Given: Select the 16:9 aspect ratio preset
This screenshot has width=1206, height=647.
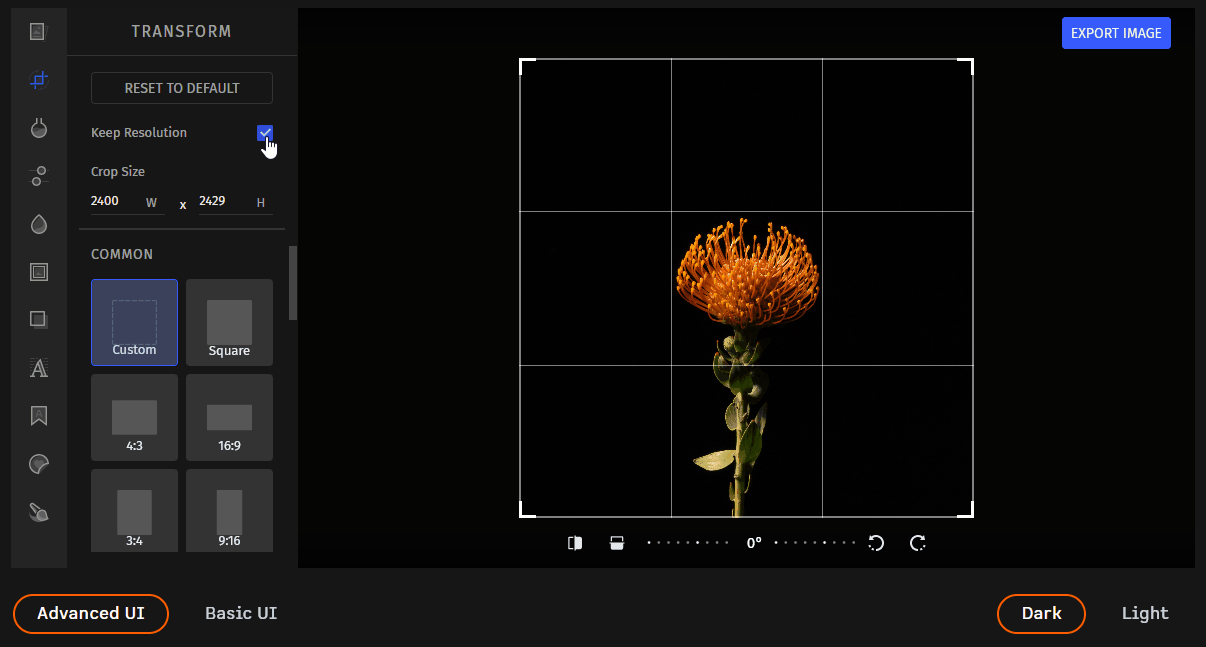Looking at the screenshot, I should 229,417.
